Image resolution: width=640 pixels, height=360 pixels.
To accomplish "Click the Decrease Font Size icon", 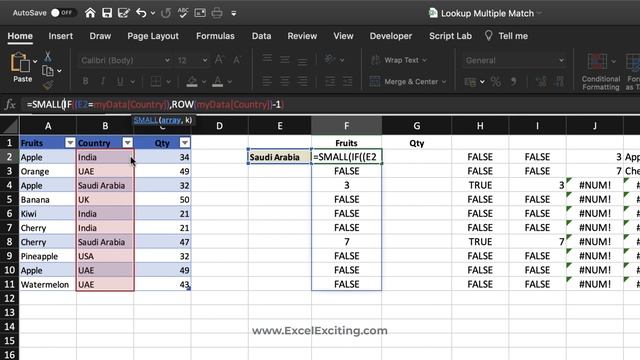I will tap(237, 60).
